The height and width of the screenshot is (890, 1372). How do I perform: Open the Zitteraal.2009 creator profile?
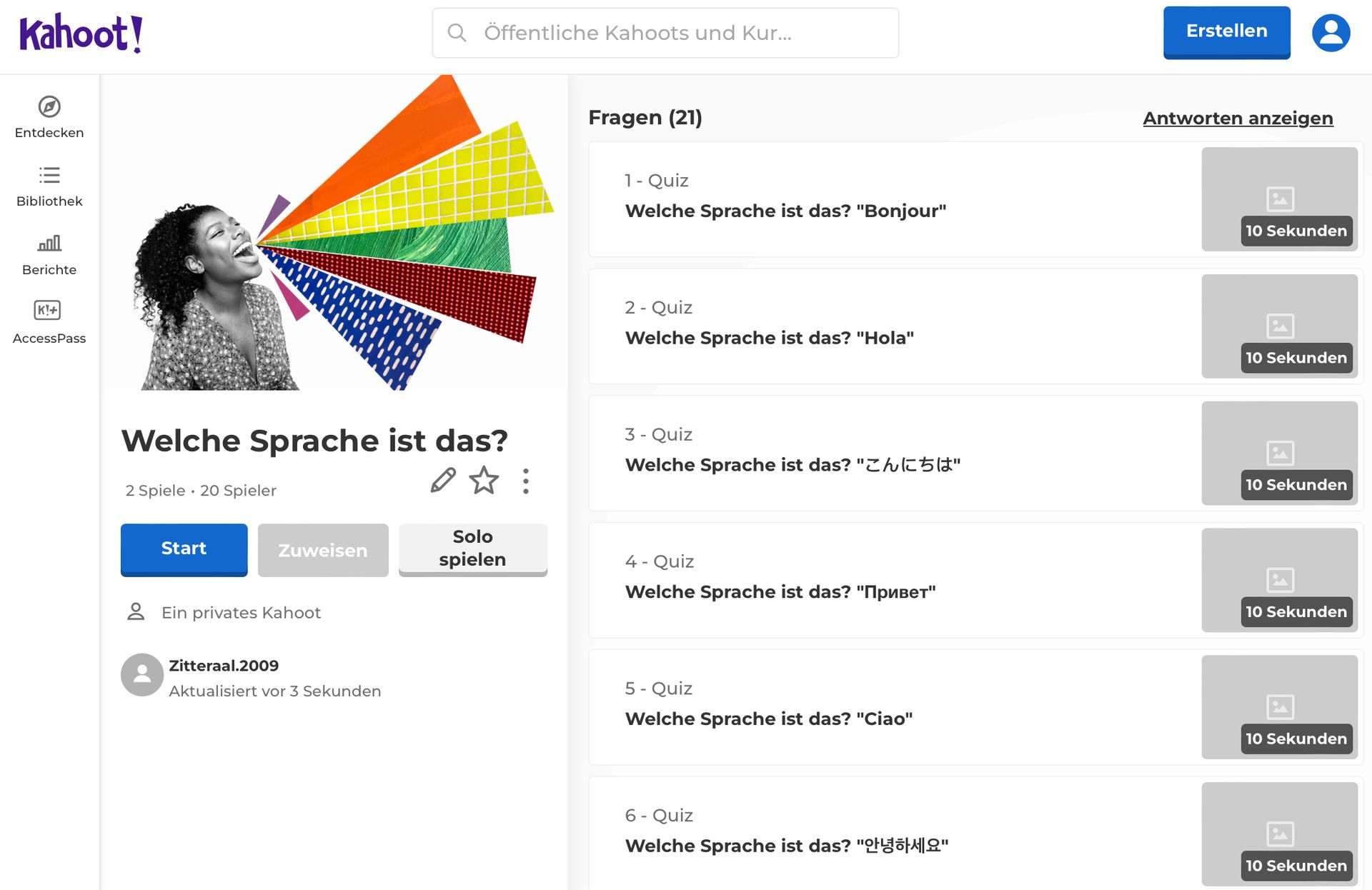pos(223,666)
